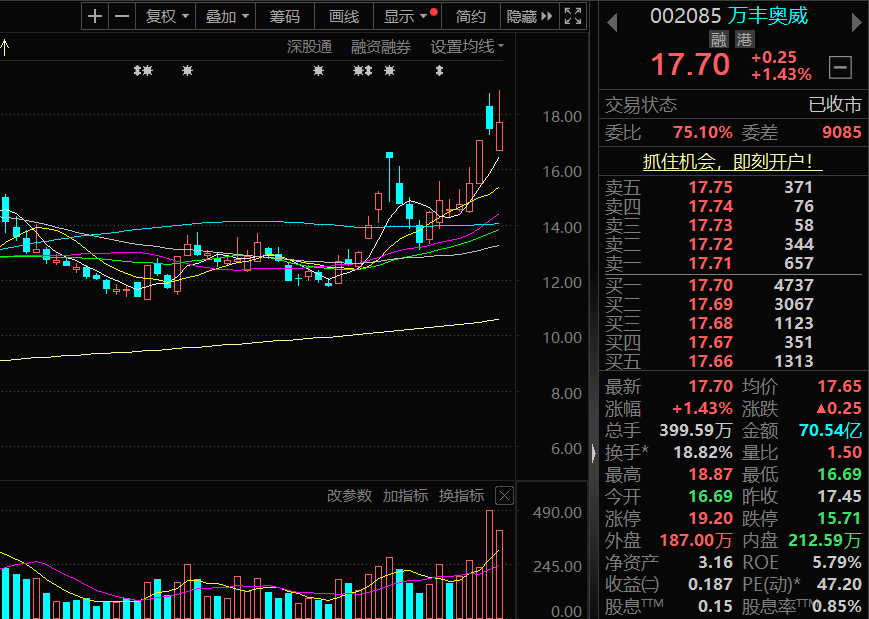The image size is (869, 619).
Task: Click 总手 value 399.59万
Action: [696, 430]
